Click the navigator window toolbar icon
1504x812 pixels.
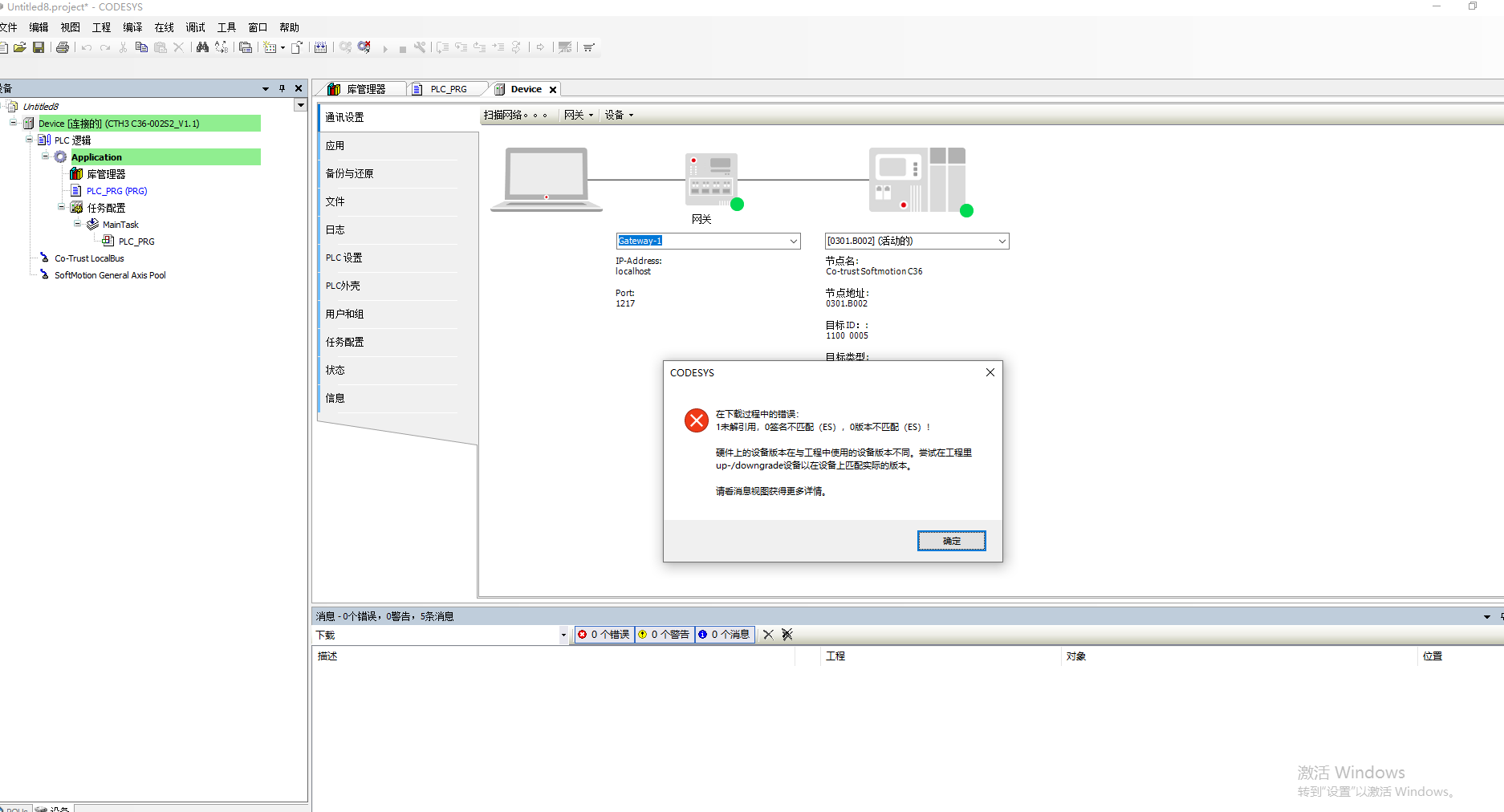(246, 47)
